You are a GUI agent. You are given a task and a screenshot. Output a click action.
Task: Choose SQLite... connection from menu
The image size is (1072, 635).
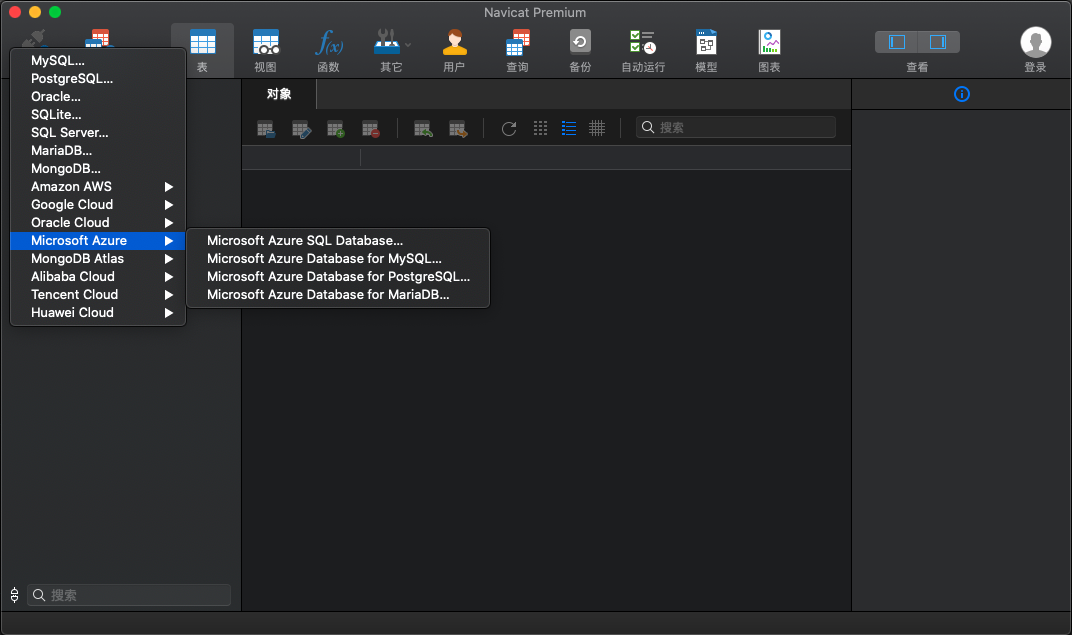[98, 114]
